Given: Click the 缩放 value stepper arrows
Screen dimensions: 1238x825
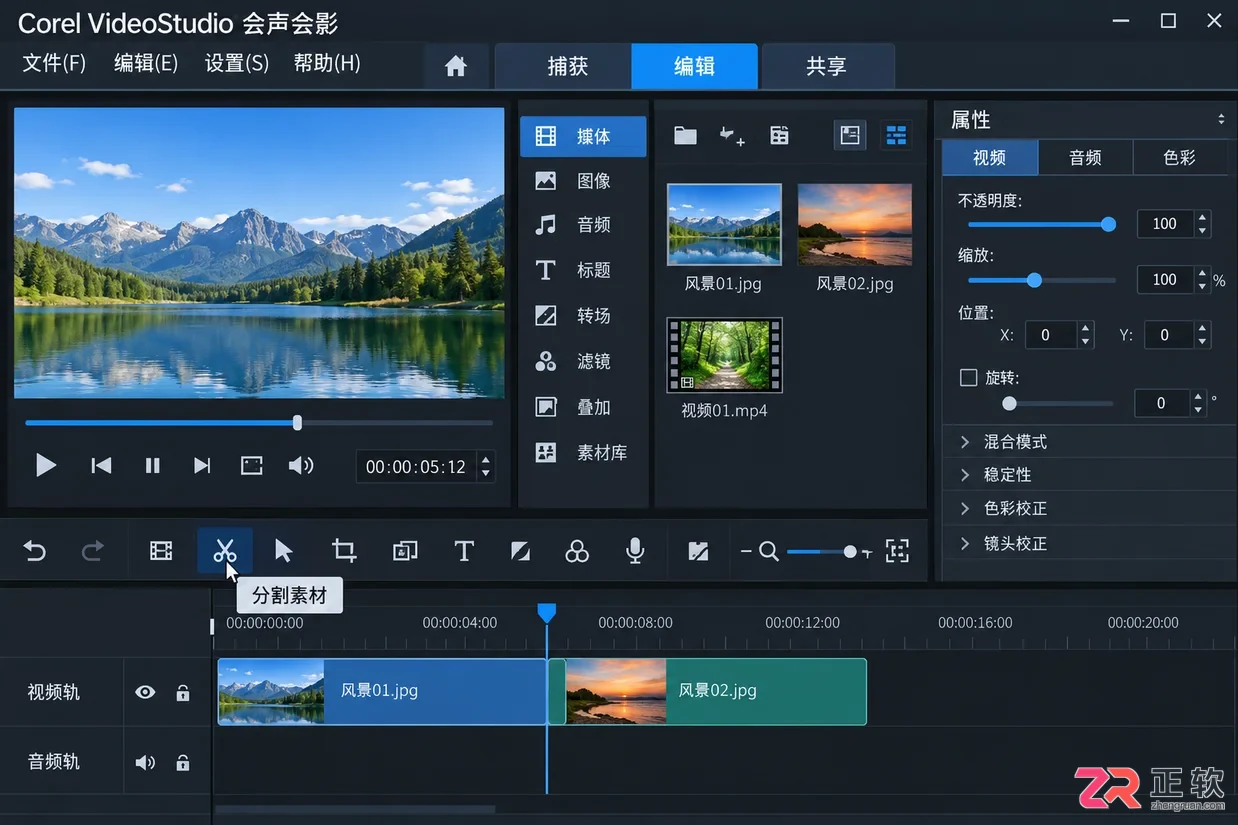Looking at the screenshot, I should (1202, 280).
